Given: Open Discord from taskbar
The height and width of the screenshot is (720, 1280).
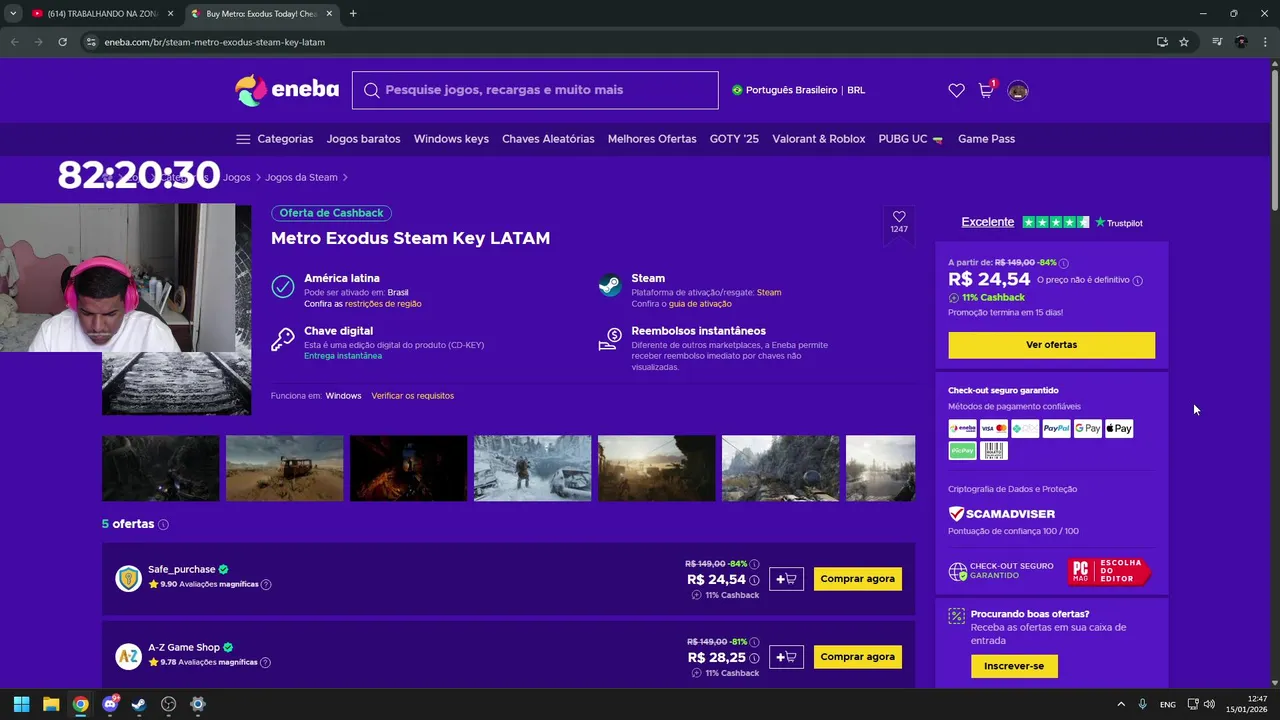Looking at the screenshot, I should click(x=110, y=704).
